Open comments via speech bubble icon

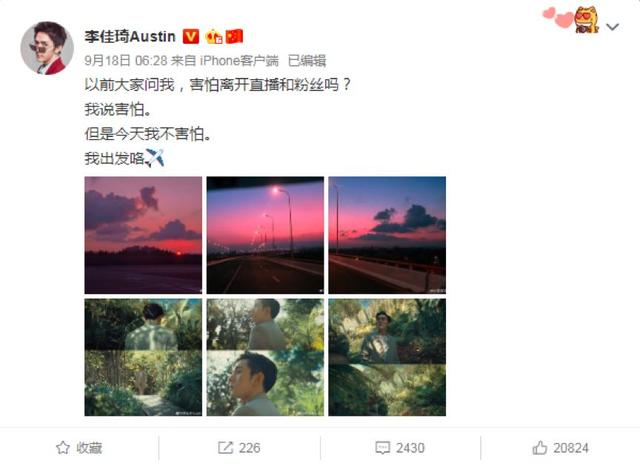pos(382,448)
